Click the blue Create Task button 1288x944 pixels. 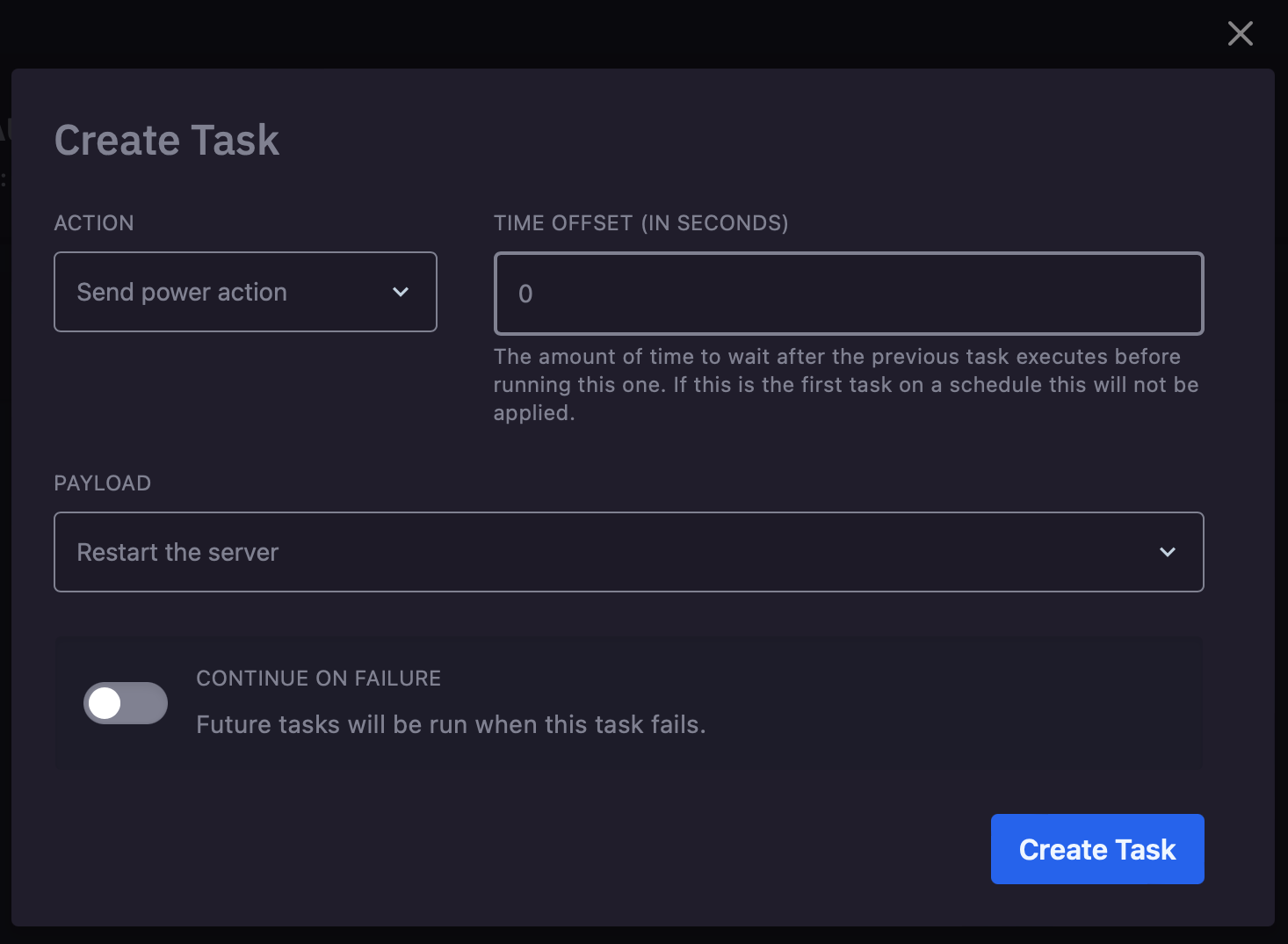pyautogui.click(x=1096, y=849)
